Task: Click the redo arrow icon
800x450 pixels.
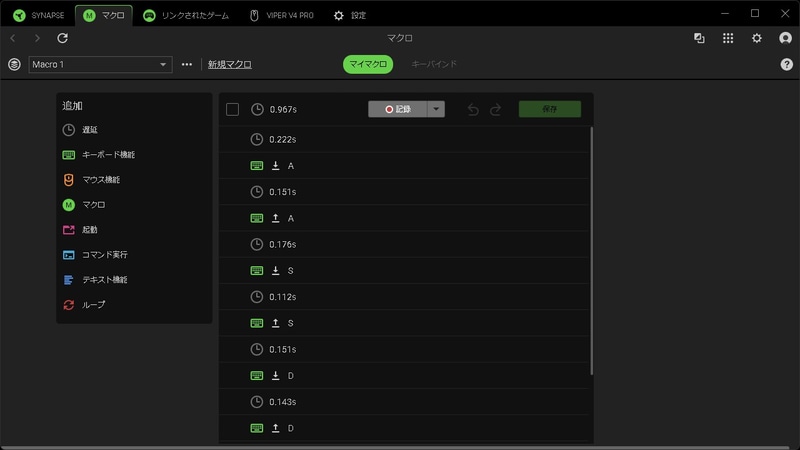Action: click(x=495, y=109)
